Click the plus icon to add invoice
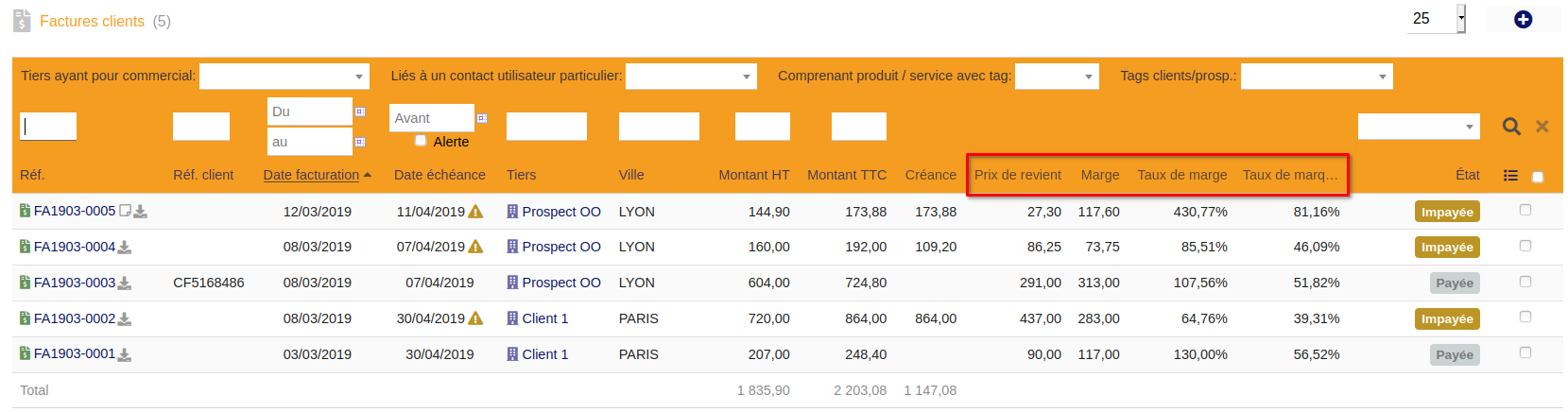This screenshot has height=412, width=1568. 1523,19
